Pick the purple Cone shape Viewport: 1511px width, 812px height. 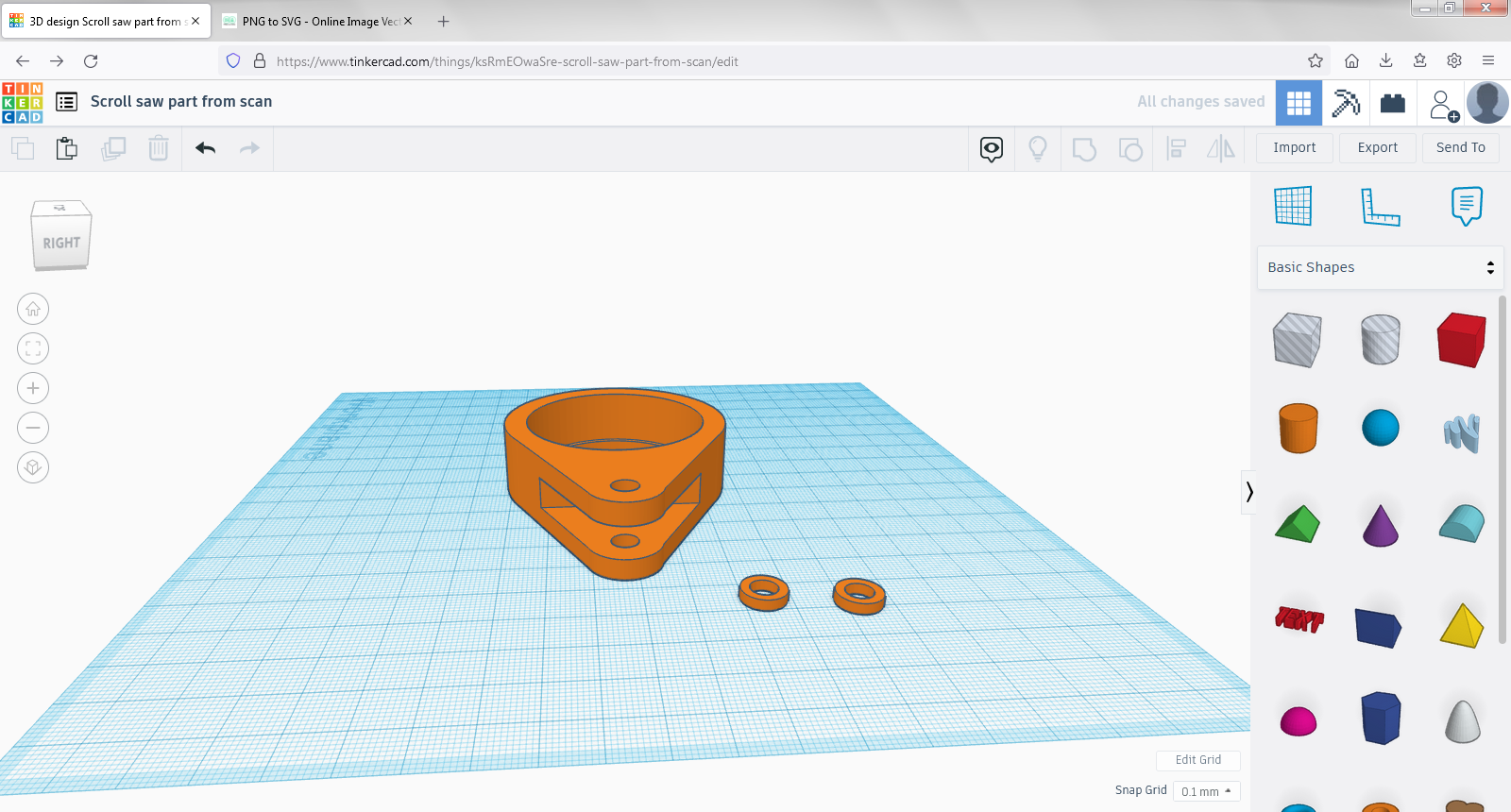click(x=1381, y=525)
